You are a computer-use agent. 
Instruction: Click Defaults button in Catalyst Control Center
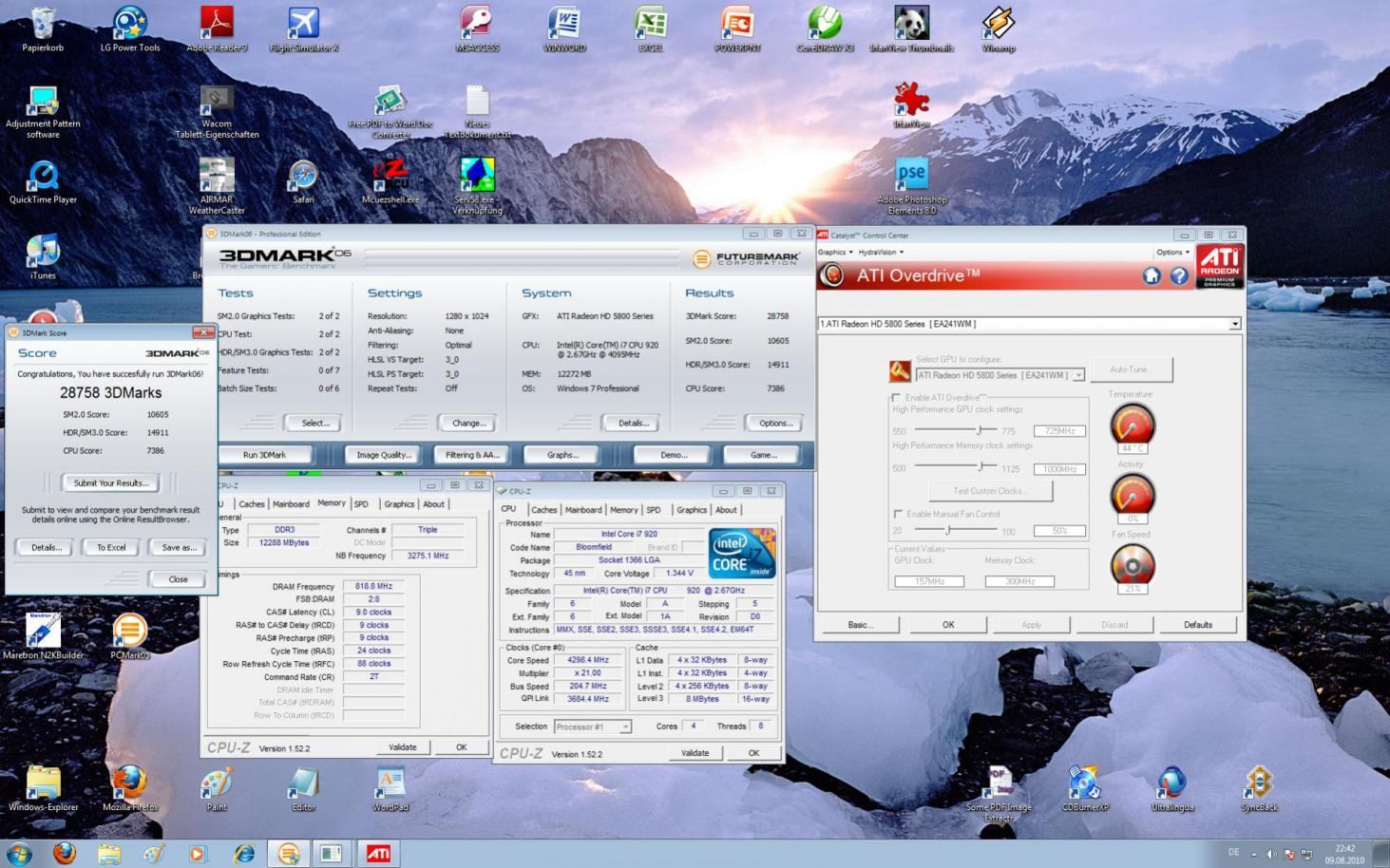click(1198, 625)
